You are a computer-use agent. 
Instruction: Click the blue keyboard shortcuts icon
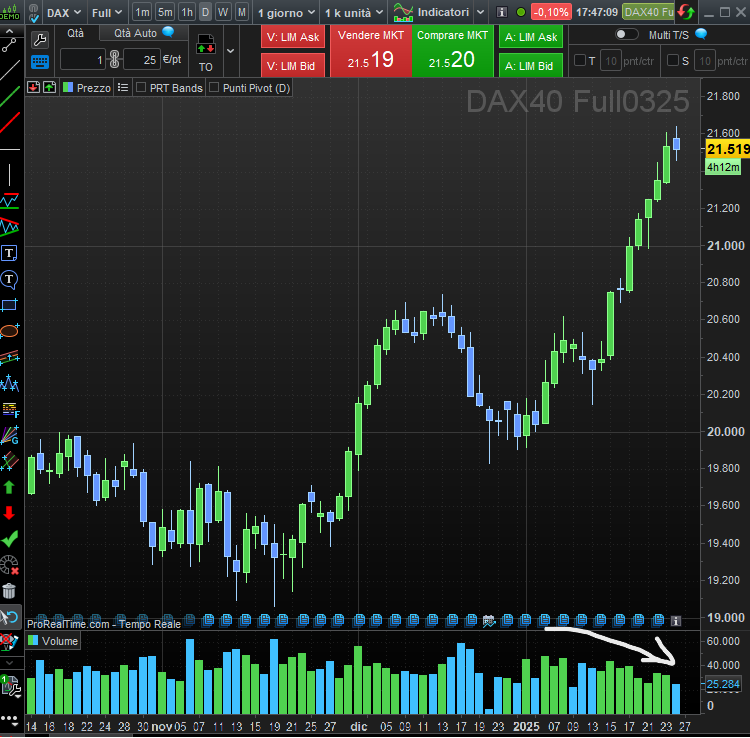[40, 61]
